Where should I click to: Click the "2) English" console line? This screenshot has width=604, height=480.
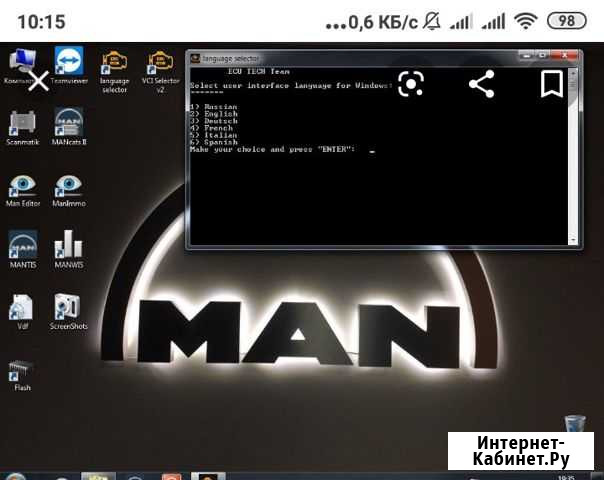[214, 114]
